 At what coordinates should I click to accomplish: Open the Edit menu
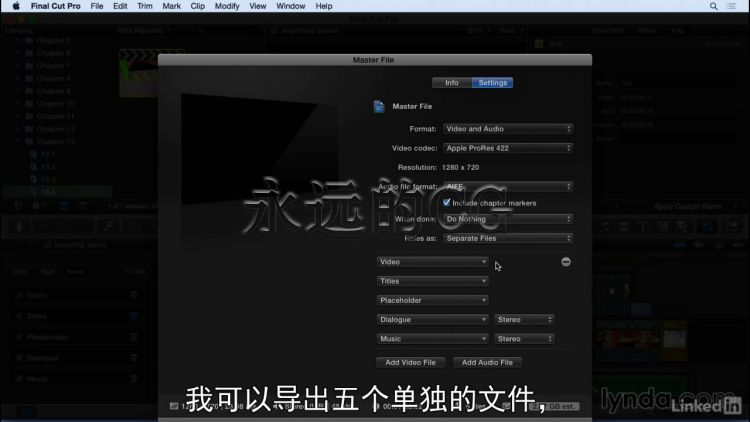[x=120, y=6]
